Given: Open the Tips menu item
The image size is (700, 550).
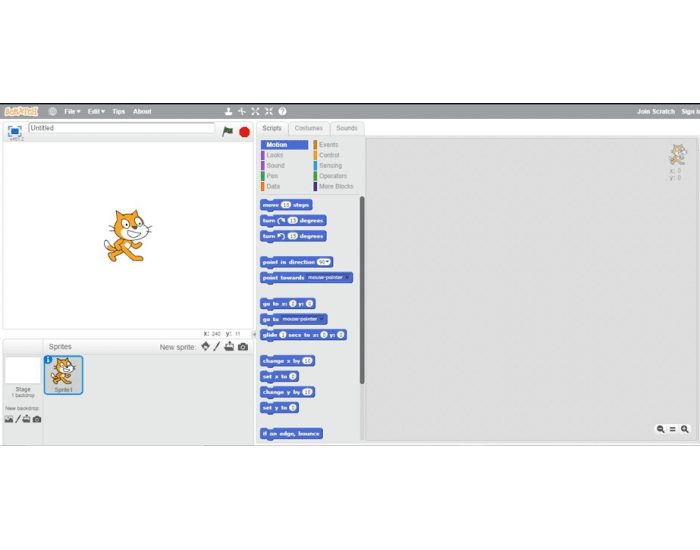Looking at the screenshot, I should pyautogui.click(x=119, y=111).
